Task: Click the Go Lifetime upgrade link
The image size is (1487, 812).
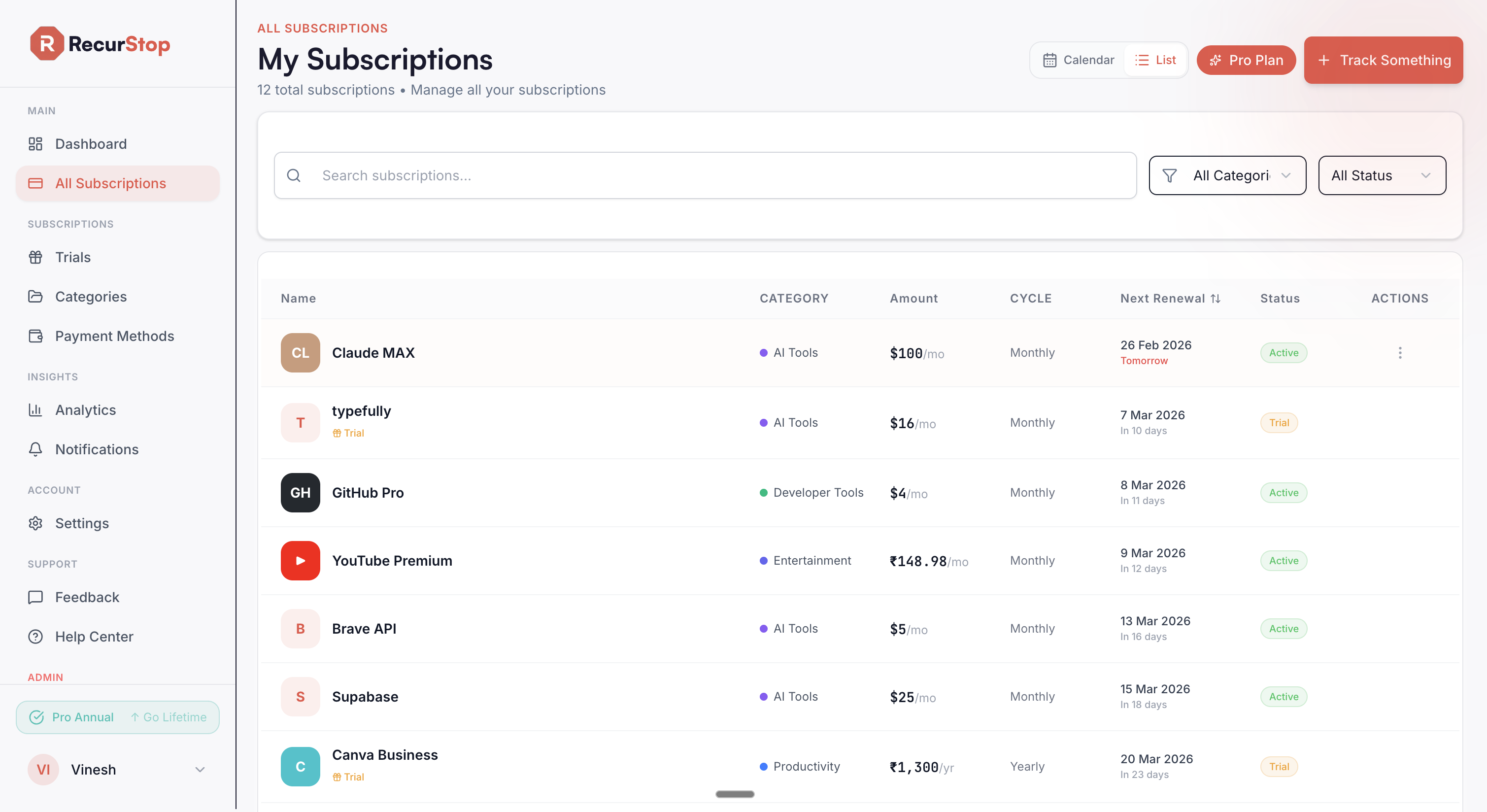Action: 169,717
